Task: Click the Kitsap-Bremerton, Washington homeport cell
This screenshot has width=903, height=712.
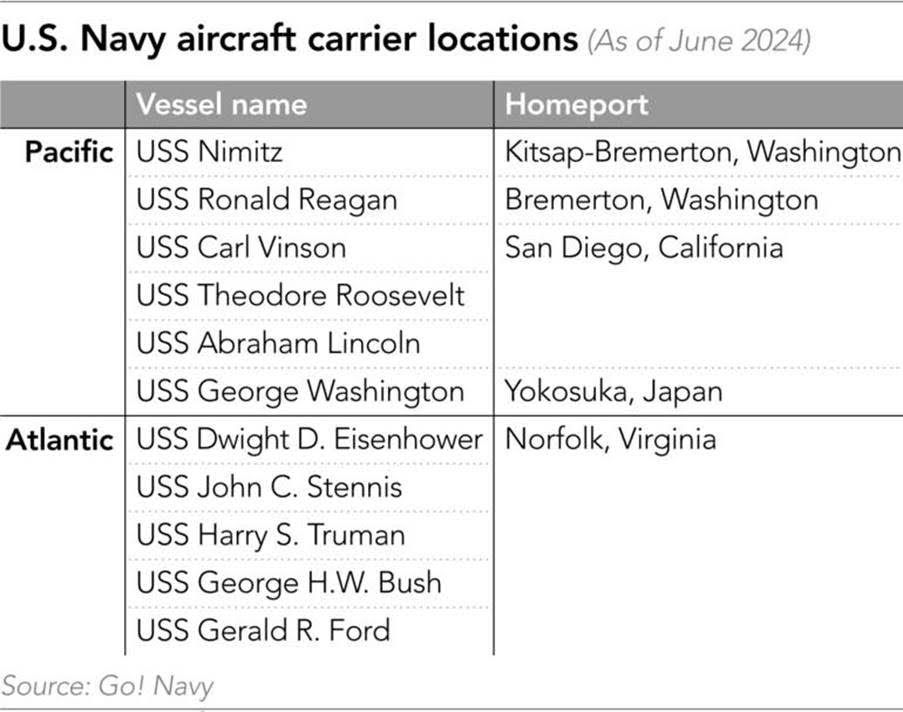Action: [x=702, y=152]
